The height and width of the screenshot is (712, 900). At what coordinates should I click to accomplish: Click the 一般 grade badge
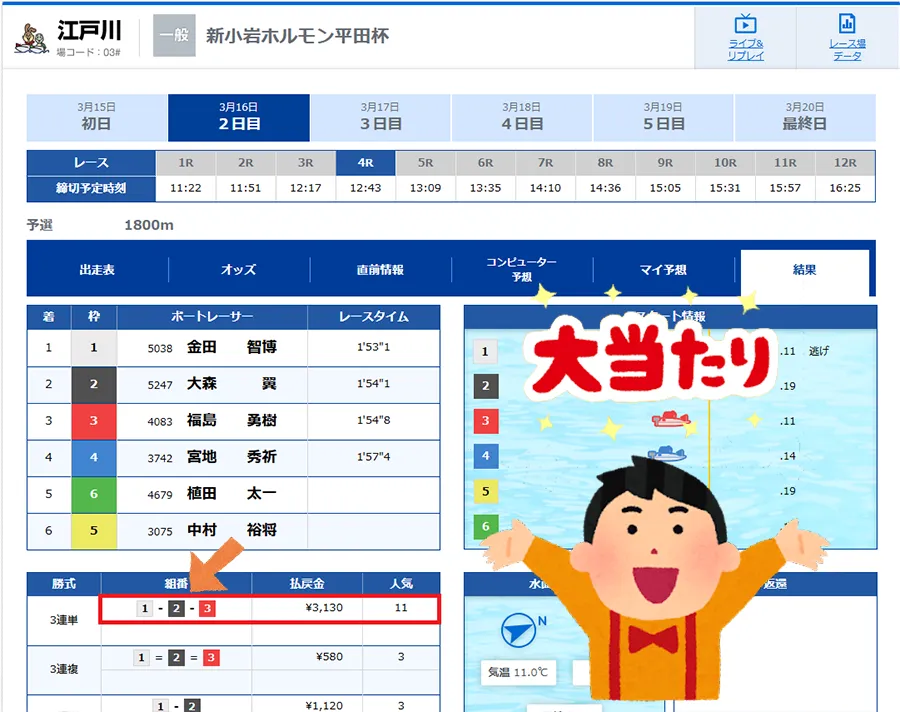click(x=173, y=36)
